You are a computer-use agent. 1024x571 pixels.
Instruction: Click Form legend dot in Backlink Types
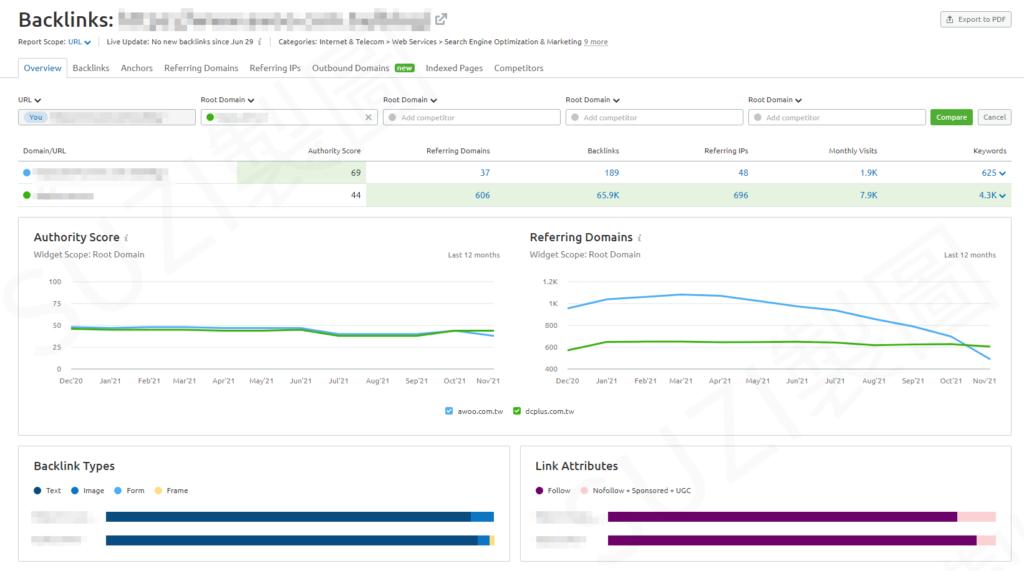(118, 491)
